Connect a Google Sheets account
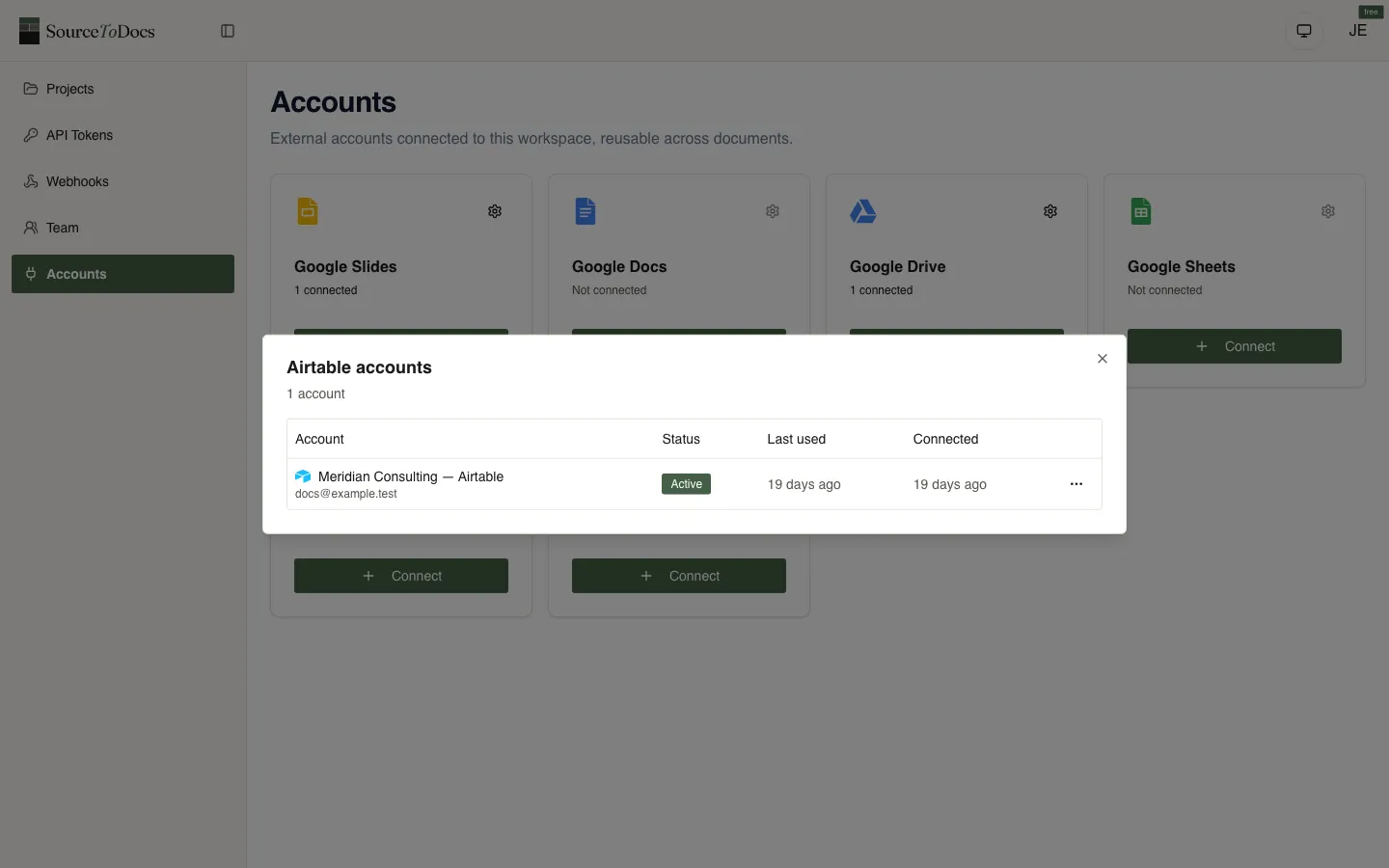This screenshot has width=1389, height=868. coord(1235,346)
